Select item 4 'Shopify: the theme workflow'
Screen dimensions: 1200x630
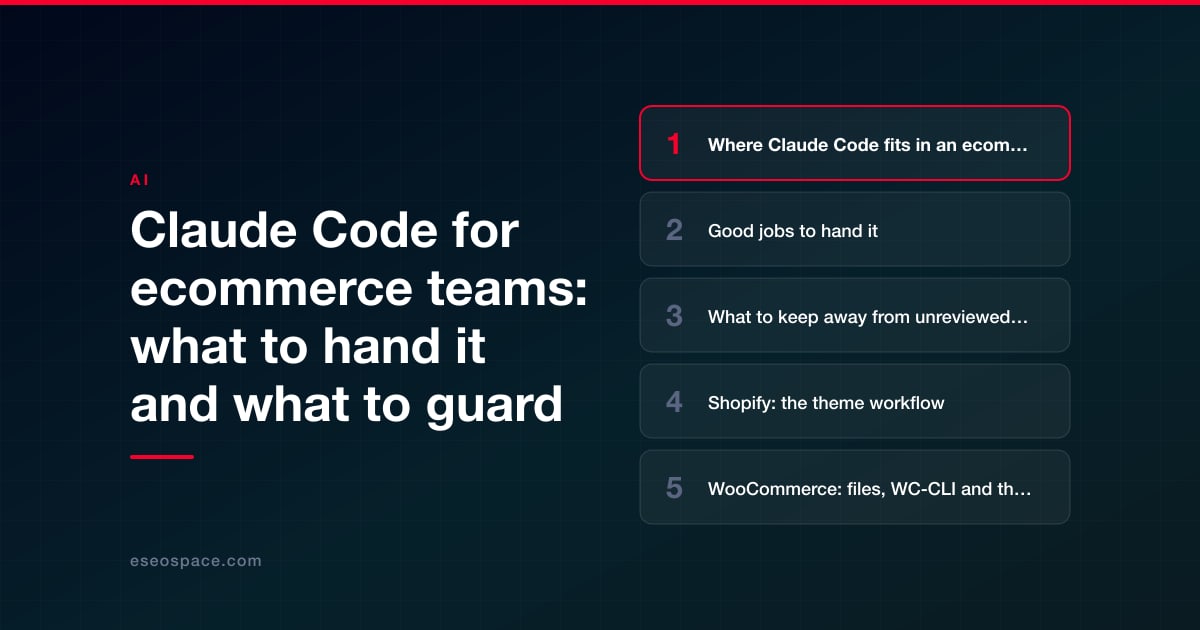click(x=855, y=401)
